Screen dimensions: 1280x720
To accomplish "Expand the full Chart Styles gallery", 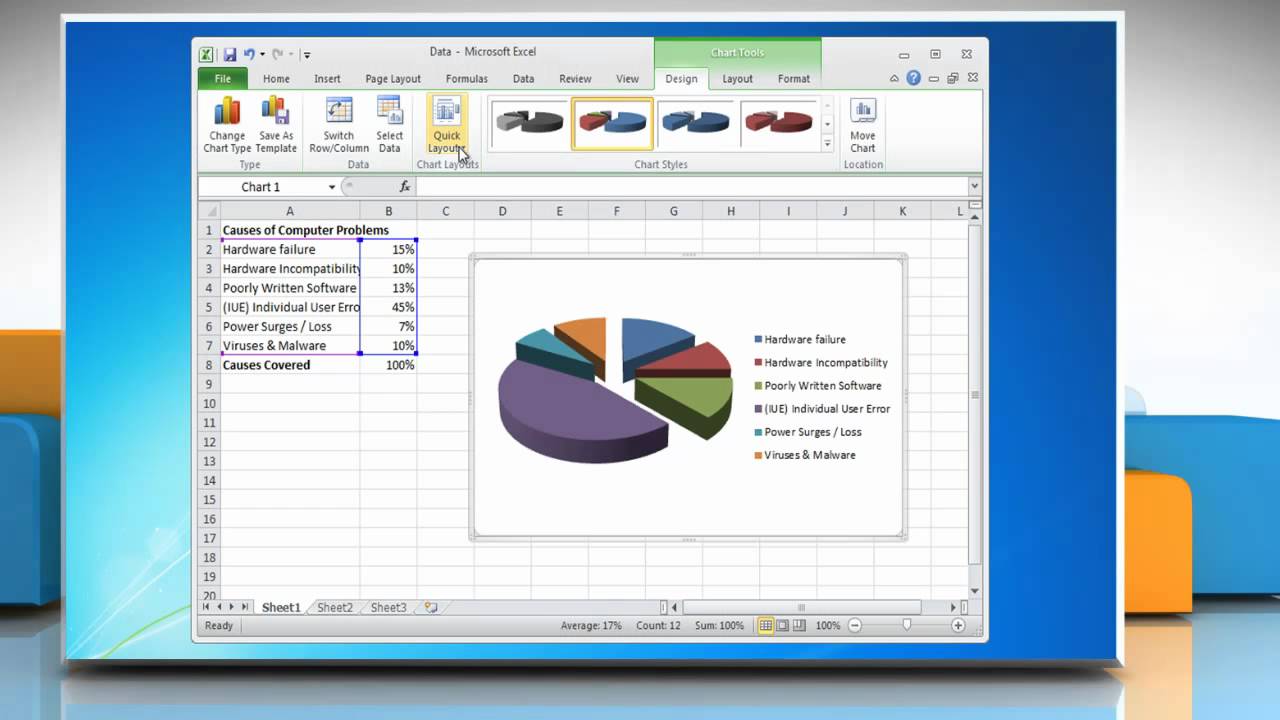I will pos(827,143).
